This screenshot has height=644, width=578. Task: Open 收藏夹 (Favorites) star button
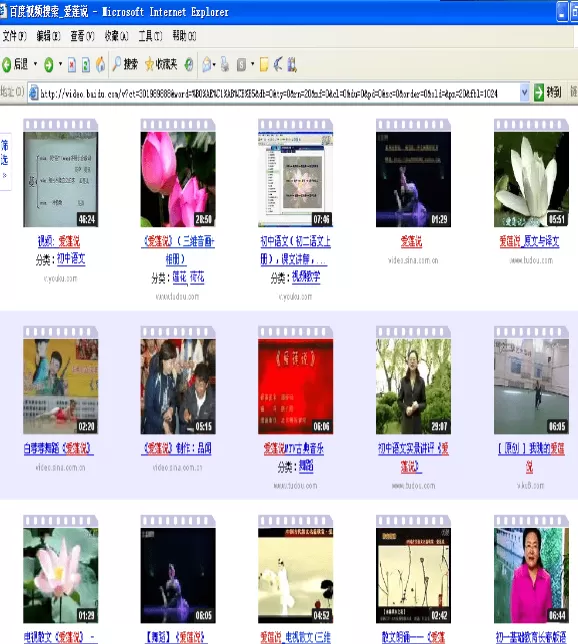point(161,64)
